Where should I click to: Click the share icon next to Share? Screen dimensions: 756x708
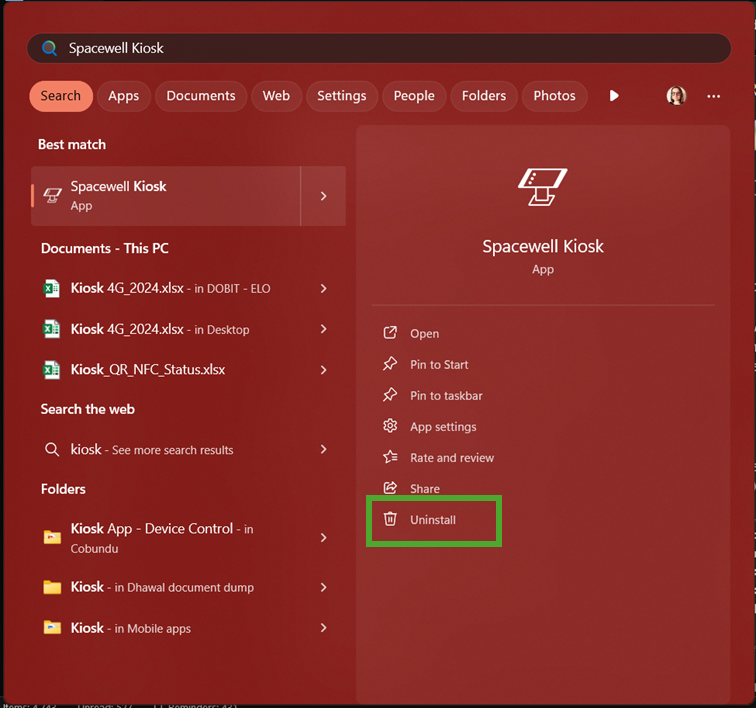[x=390, y=488]
